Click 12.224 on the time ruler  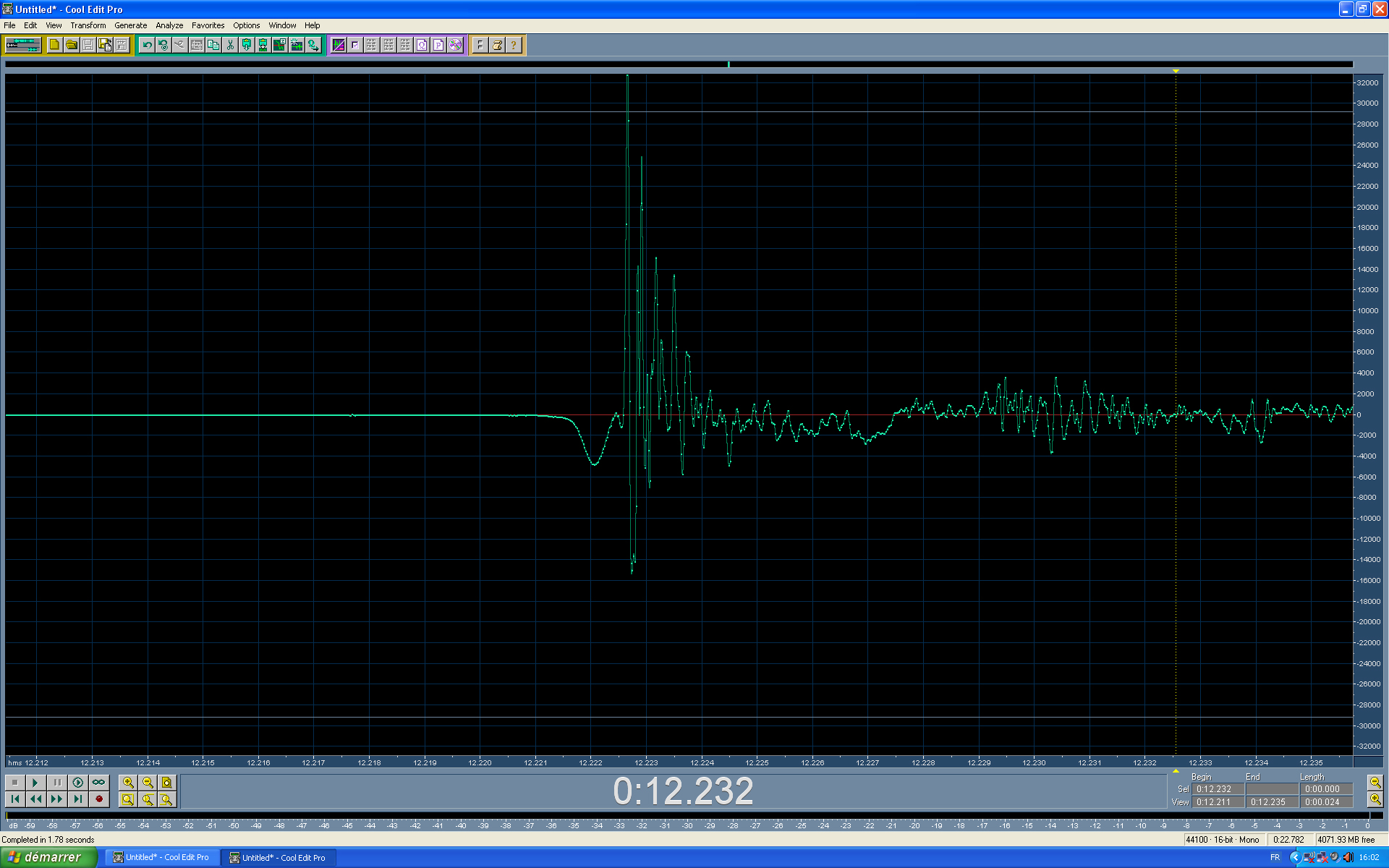pos(702,762)
